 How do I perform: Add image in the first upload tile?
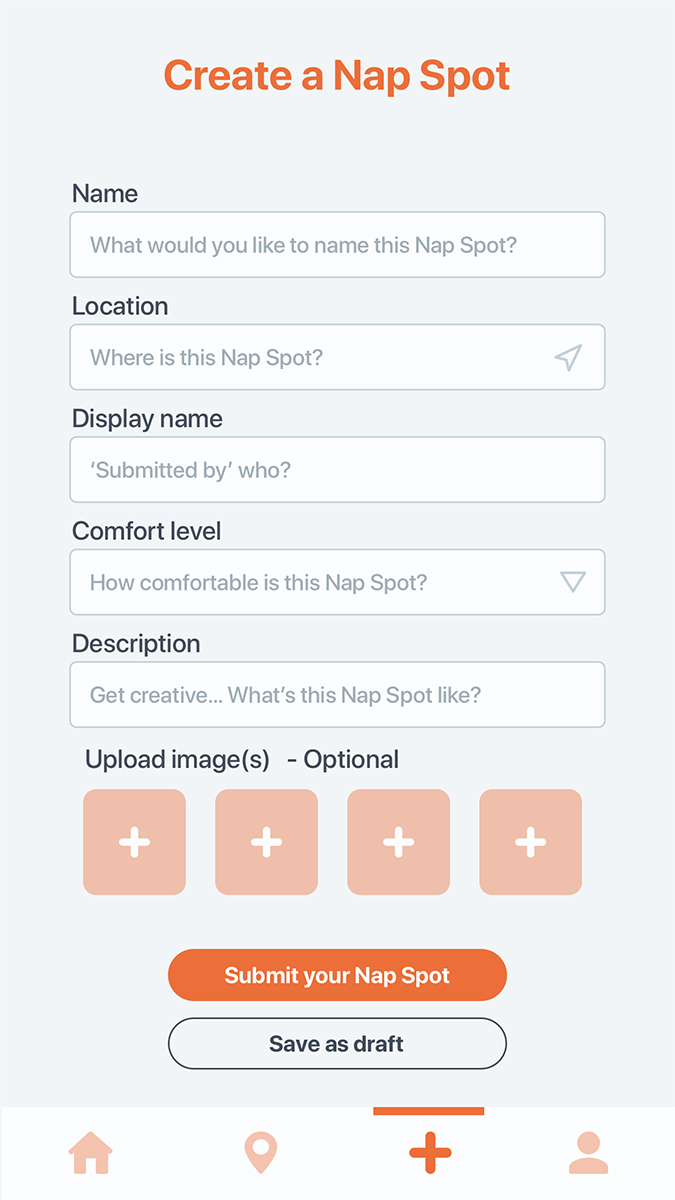coord(134,842)
